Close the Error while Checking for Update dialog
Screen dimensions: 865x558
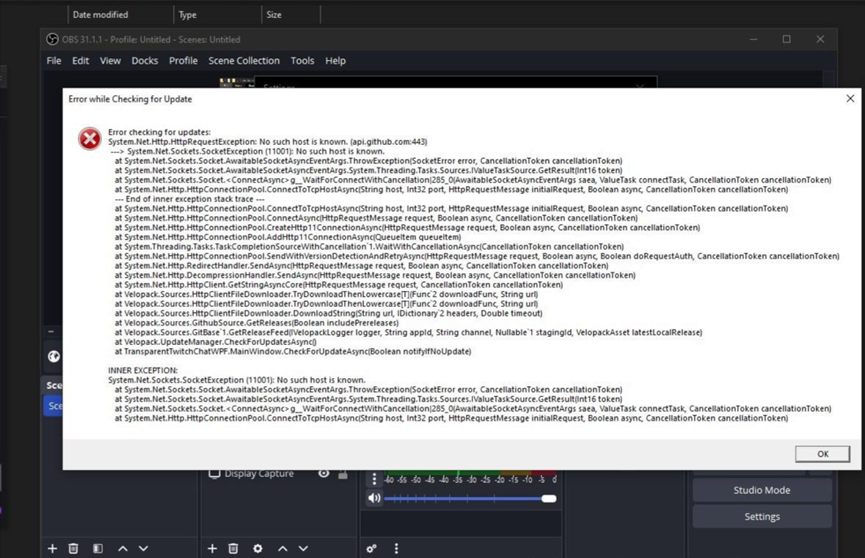pos(850,98)
